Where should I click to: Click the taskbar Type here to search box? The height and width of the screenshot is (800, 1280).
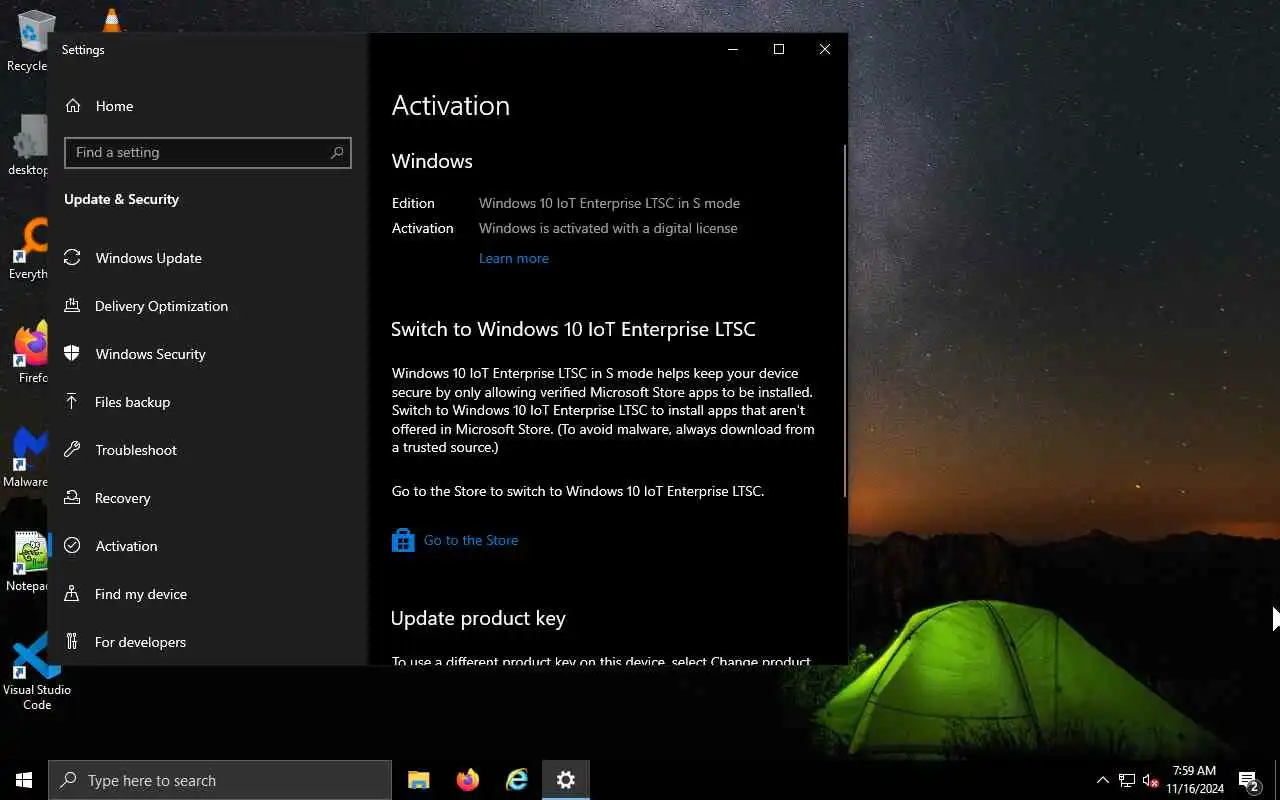[x=220, y=780]
